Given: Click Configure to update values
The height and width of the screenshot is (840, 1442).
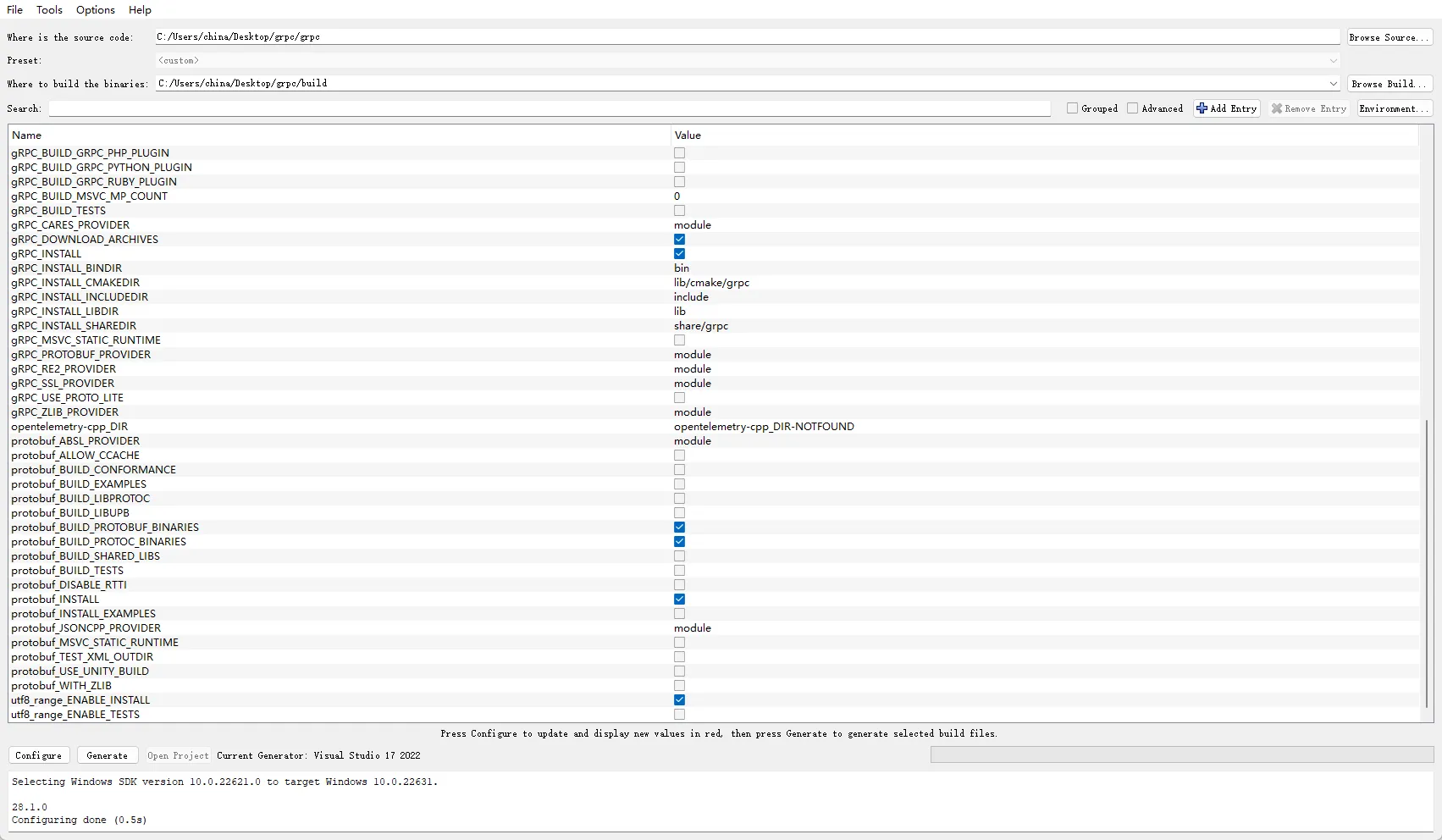Looking at the screenshot, I should tap(38, 755).
